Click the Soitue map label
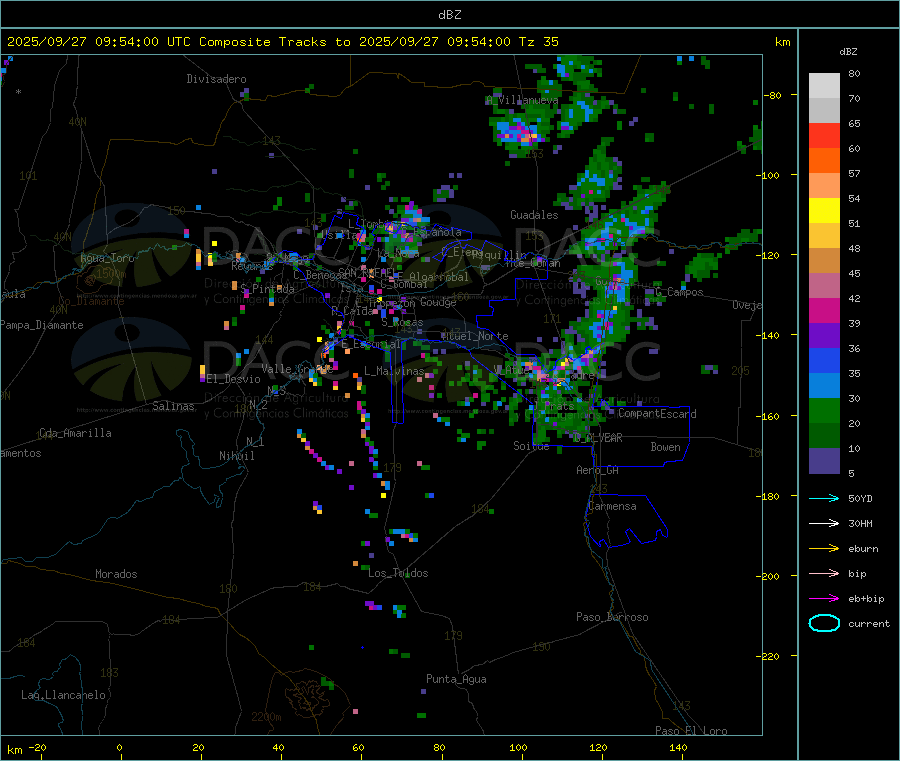 point(531,446)
